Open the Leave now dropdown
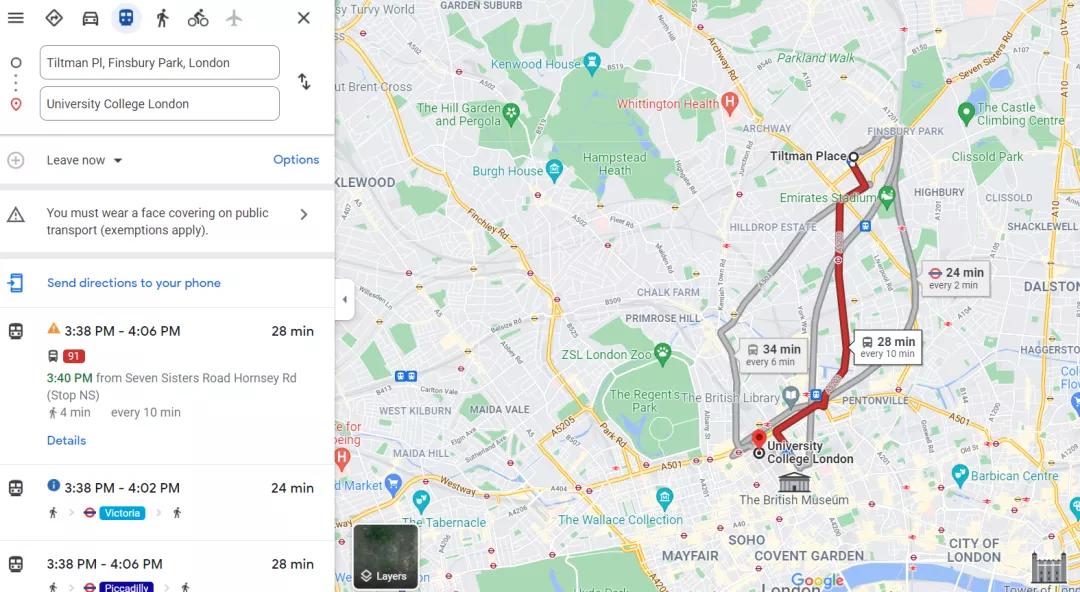This screenshot has height=592, width=1080. coord(85,161)
